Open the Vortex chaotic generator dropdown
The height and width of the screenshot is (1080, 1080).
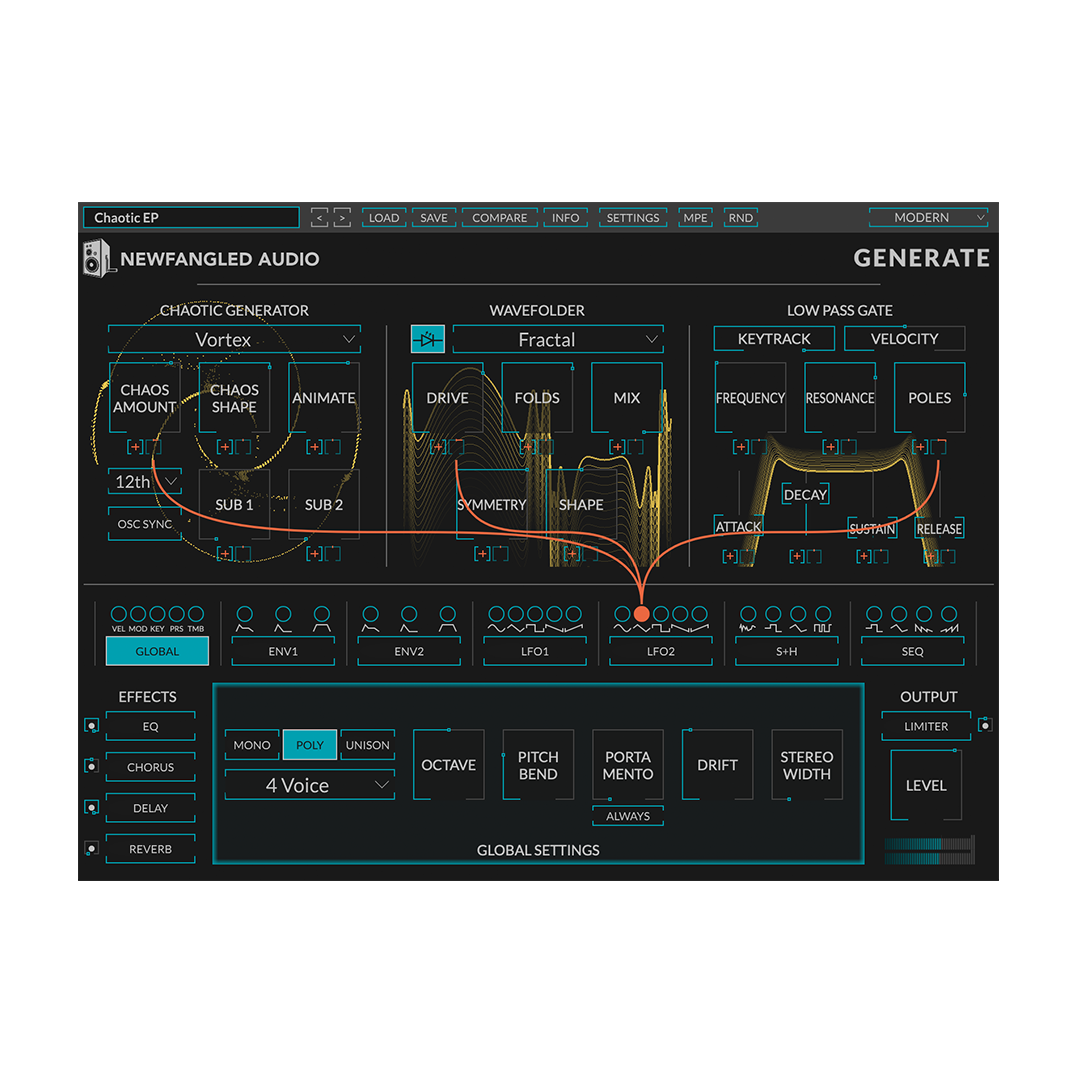[234, 340]
